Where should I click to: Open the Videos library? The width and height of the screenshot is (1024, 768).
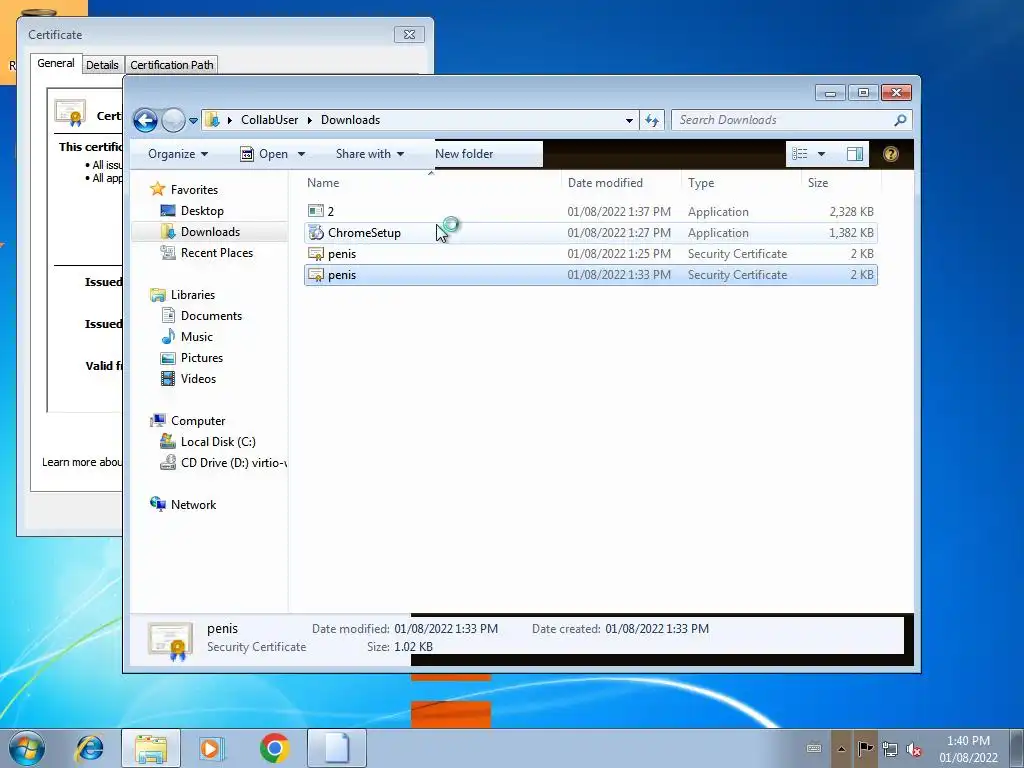[x=198, y=379]
